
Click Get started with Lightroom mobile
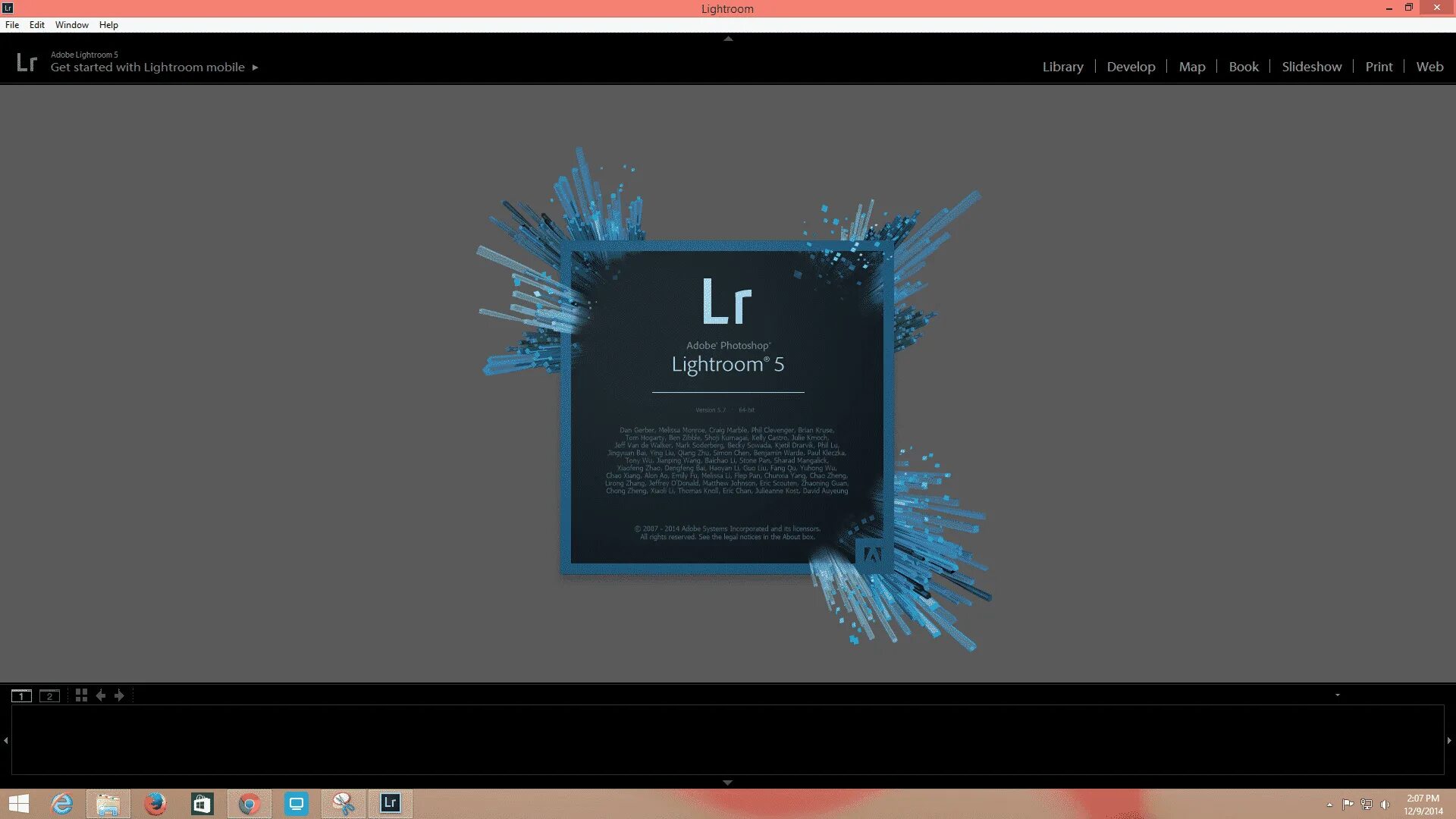[x=148, y=67]
